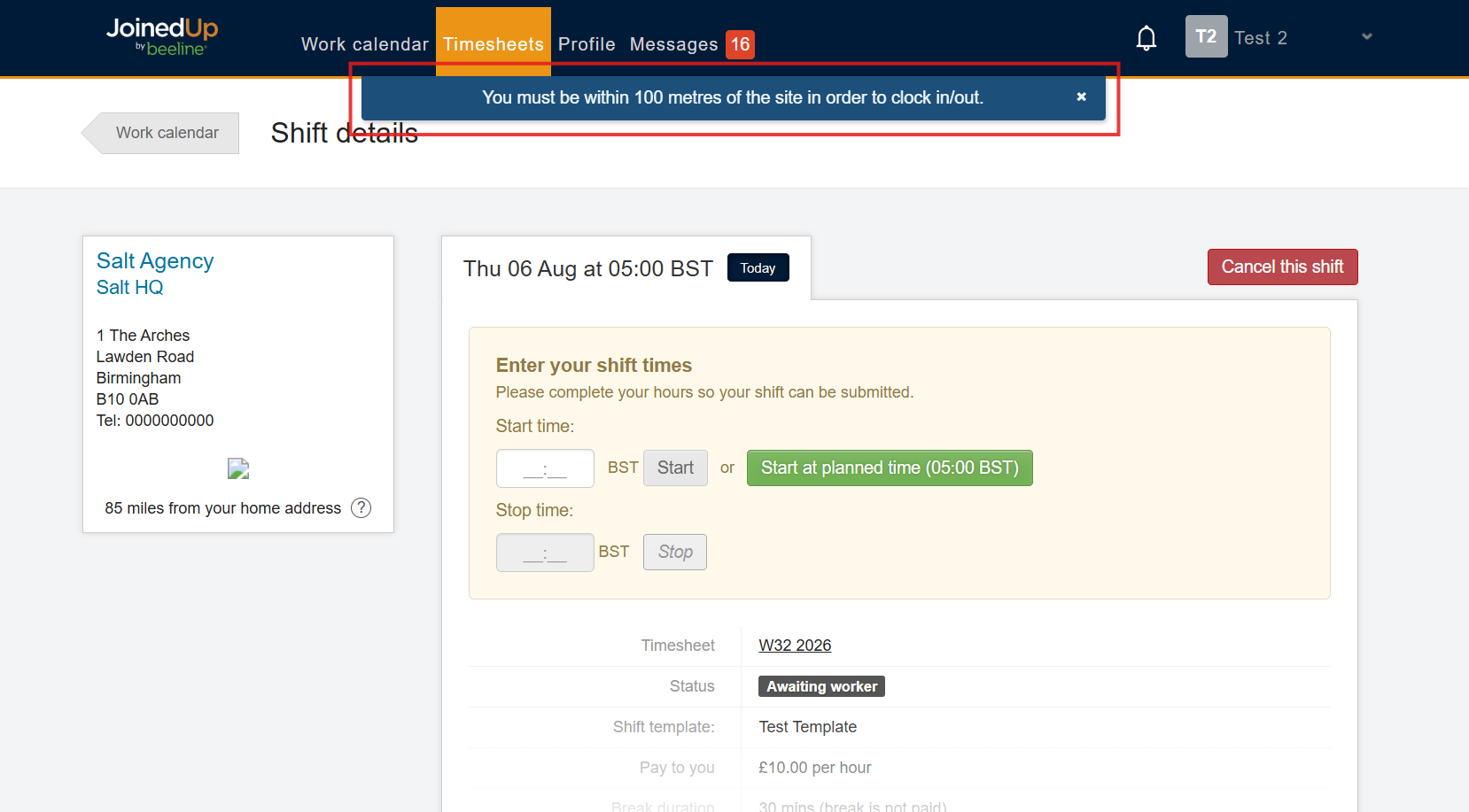This screenshot has width=1469, height=812.
Task: Start at planned time 05:00 BST
Action: (890, 468)
